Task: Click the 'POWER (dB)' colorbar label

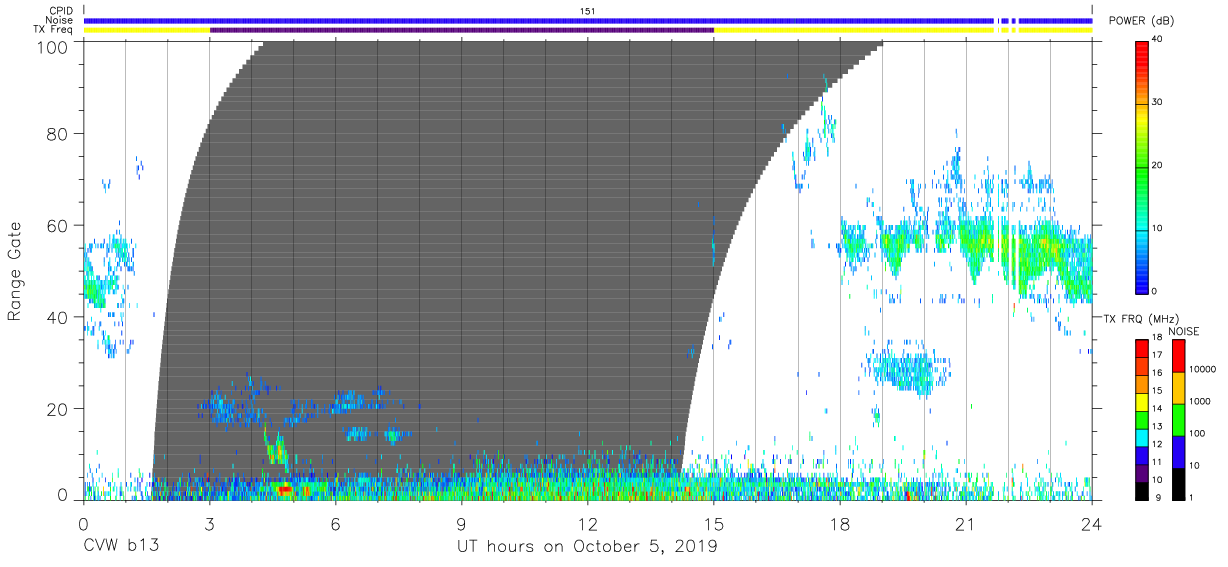Action: coord(1141,21)
